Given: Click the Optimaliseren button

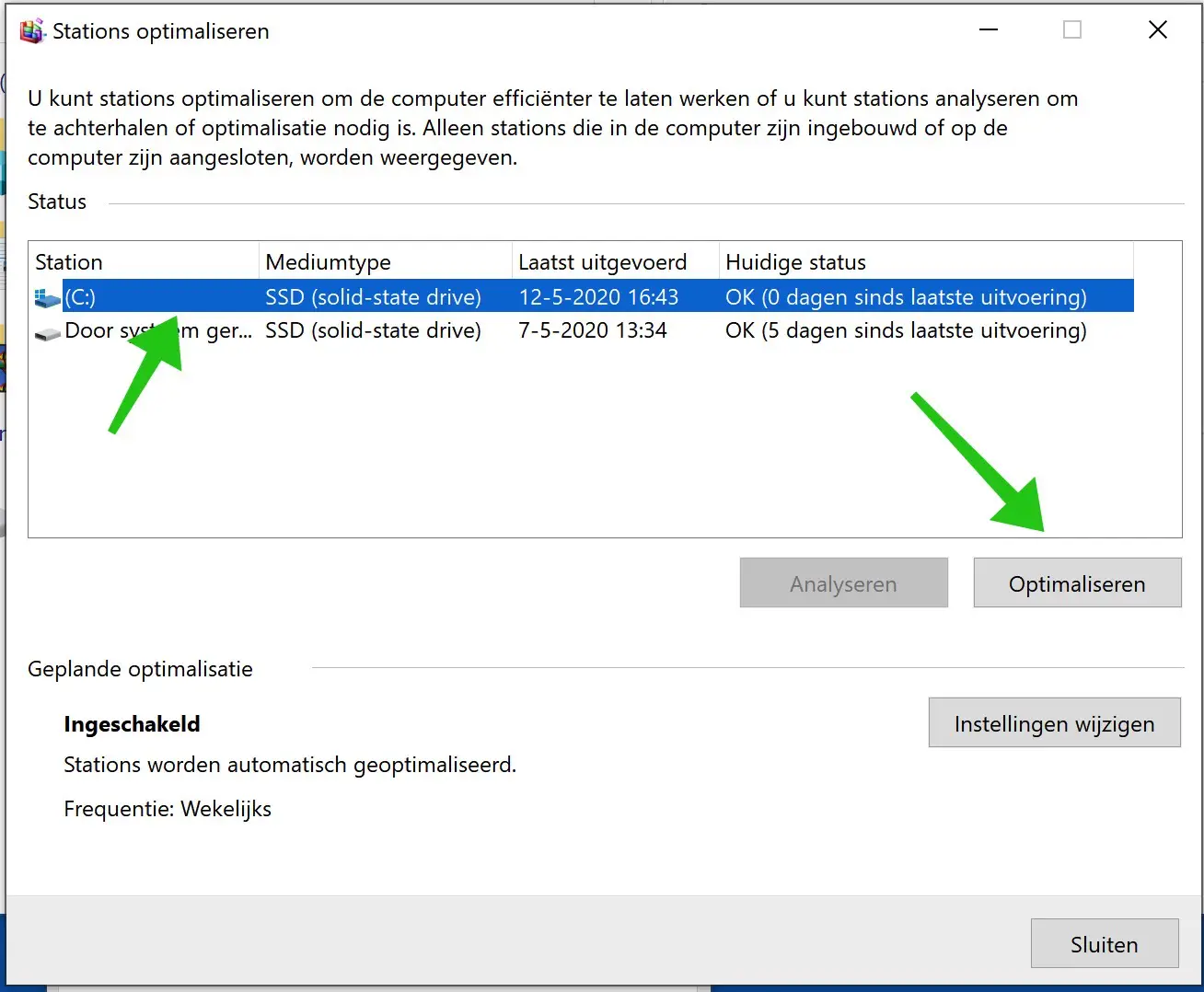Looking at the screenshot, I should point(1077,583).
